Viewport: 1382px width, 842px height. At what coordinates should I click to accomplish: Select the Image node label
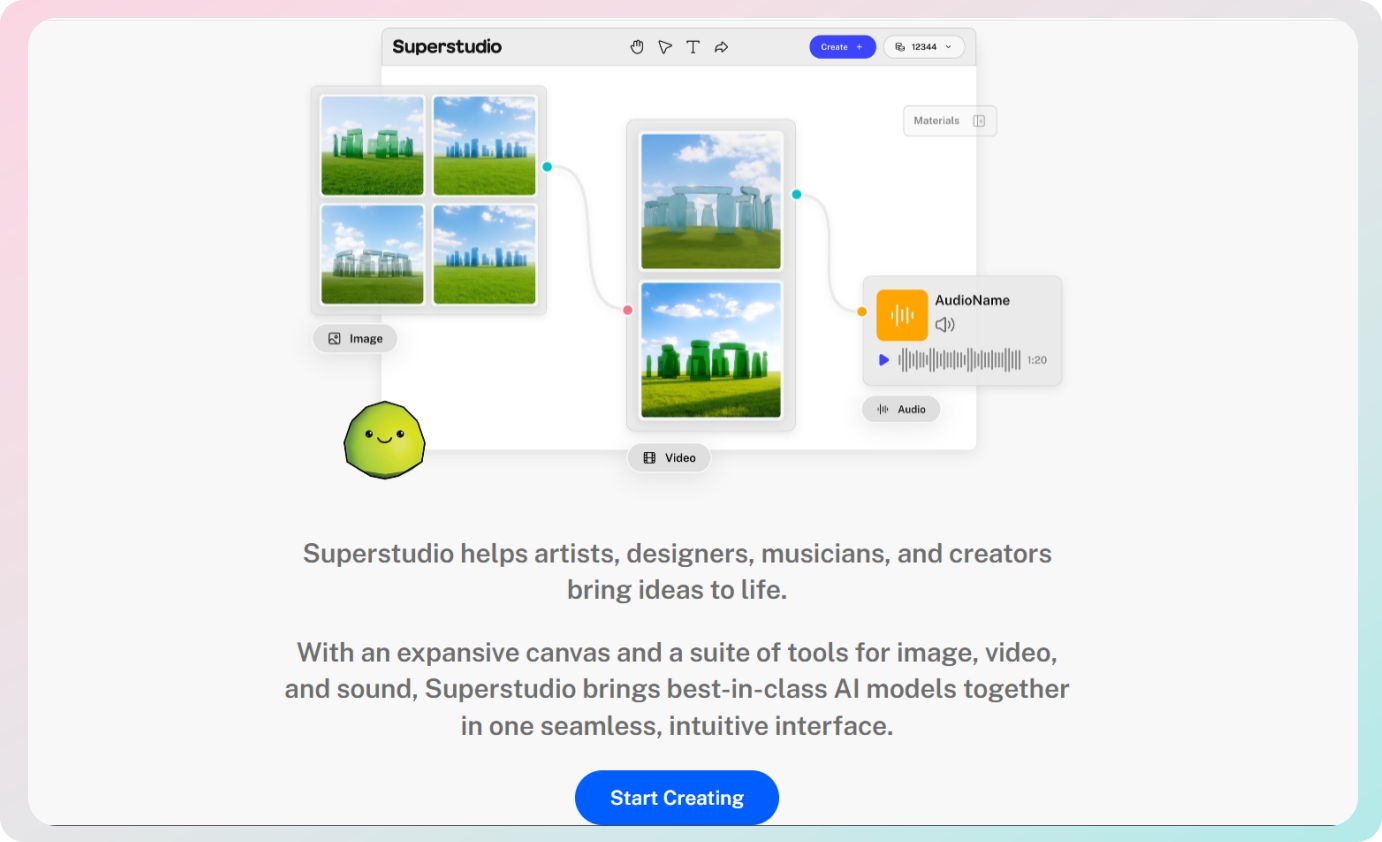click(x=355, y=339)
